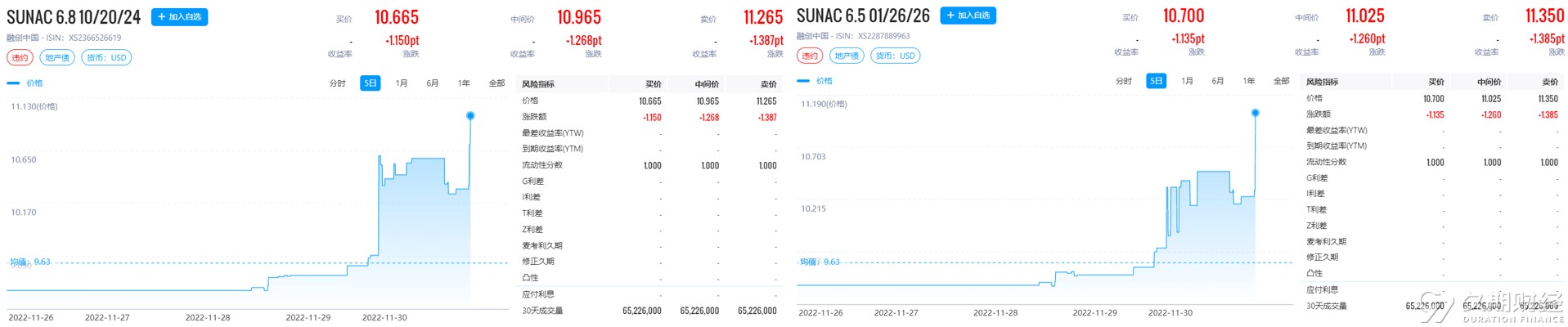Click the 卖价 column header in SUNAC 6.8 table
1568x327 pixels.
pos(768,84)
